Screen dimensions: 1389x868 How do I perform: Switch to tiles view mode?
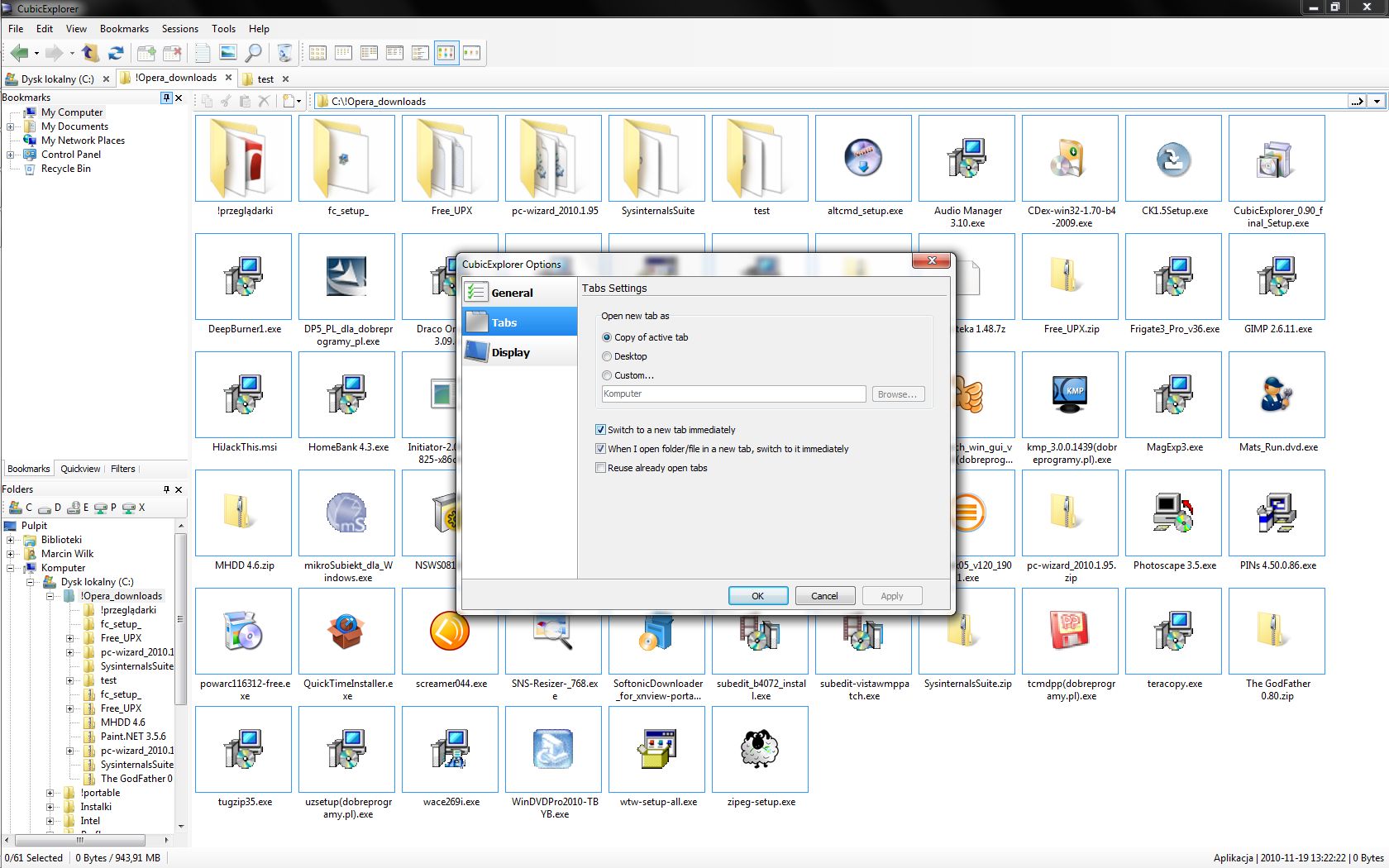pos(421,53)
